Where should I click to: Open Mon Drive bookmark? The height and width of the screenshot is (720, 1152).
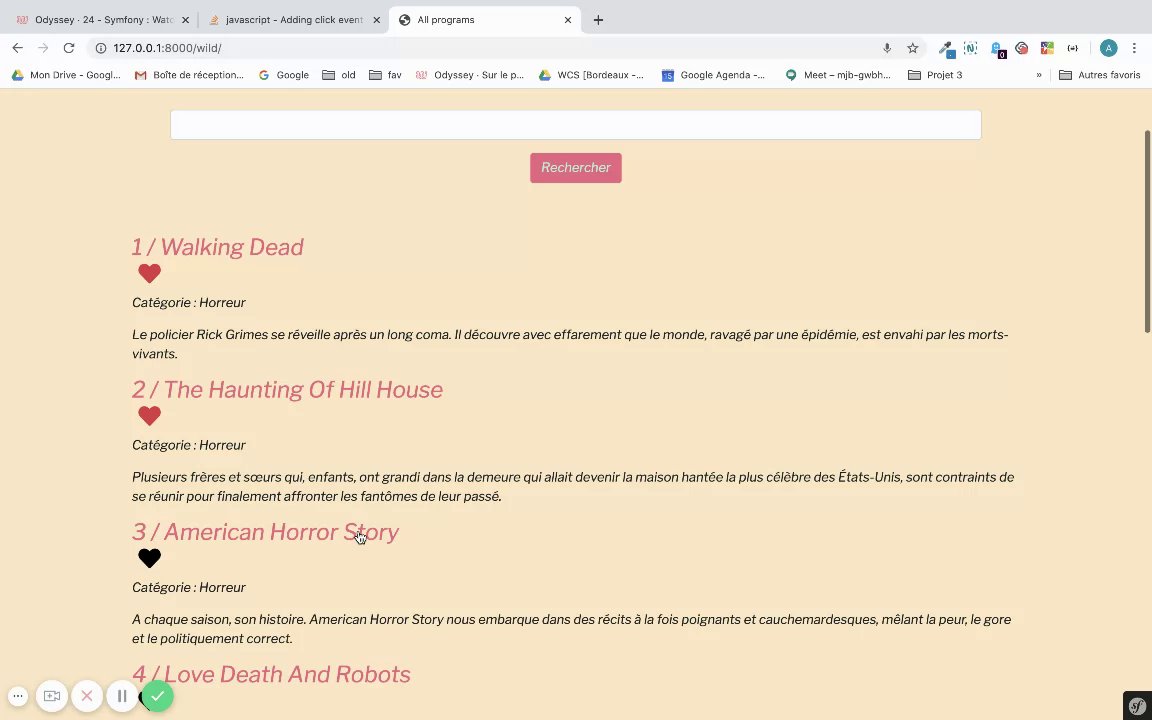click(x=66, y=75)
